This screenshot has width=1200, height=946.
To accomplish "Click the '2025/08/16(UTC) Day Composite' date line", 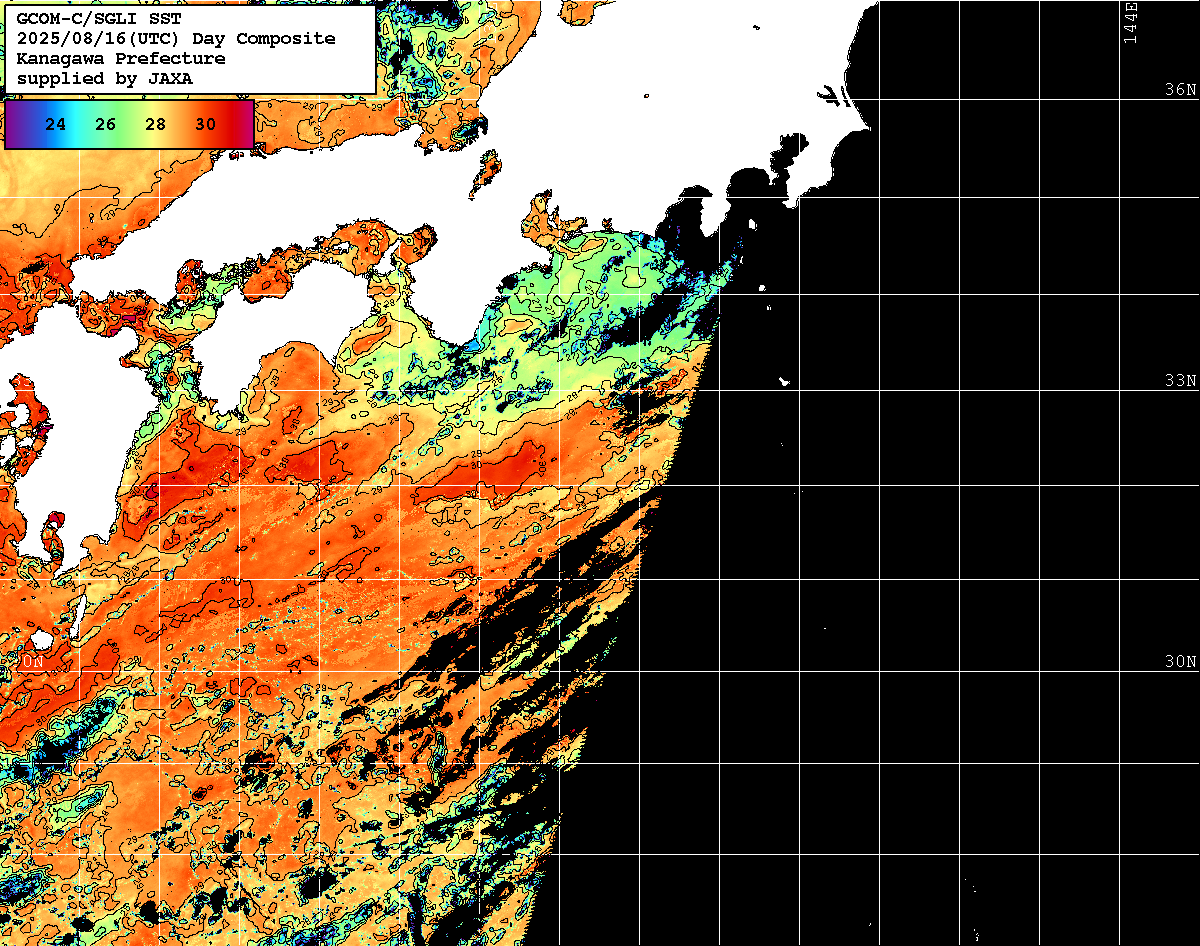I will (176, 39).
